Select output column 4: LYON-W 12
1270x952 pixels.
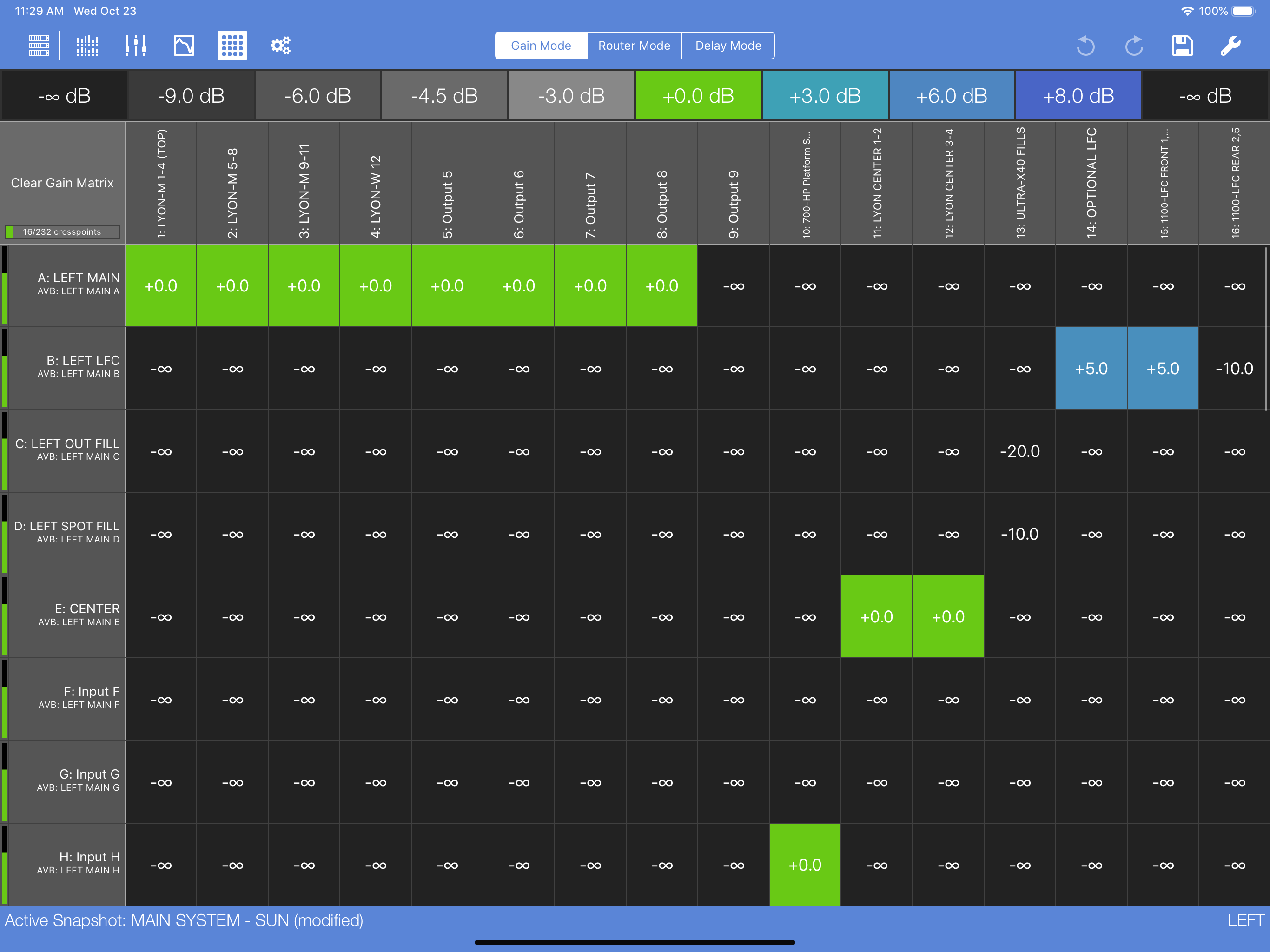(x=376, y=183)
